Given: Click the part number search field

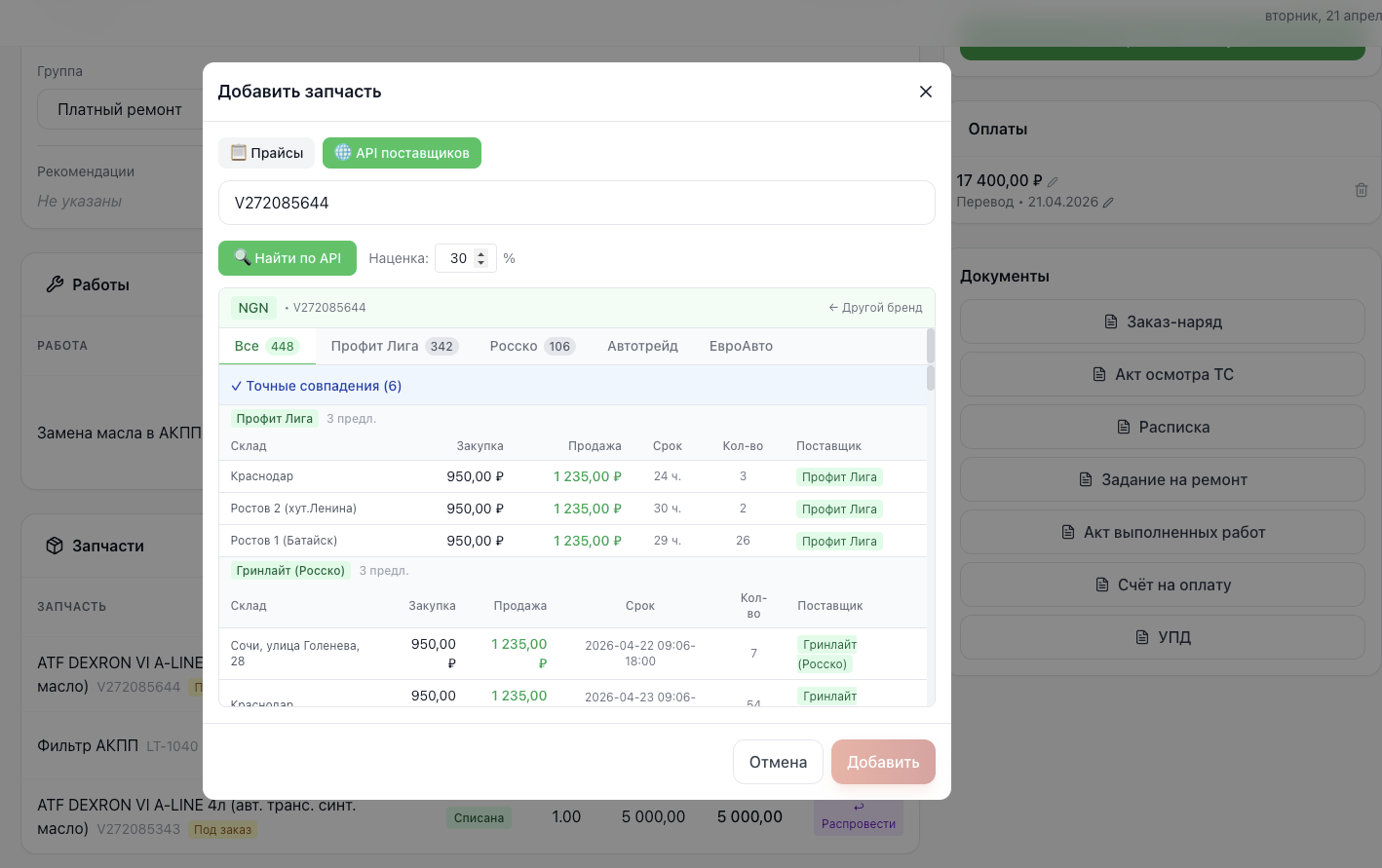Looking at the screenshot, I should [x=576, y=203].
